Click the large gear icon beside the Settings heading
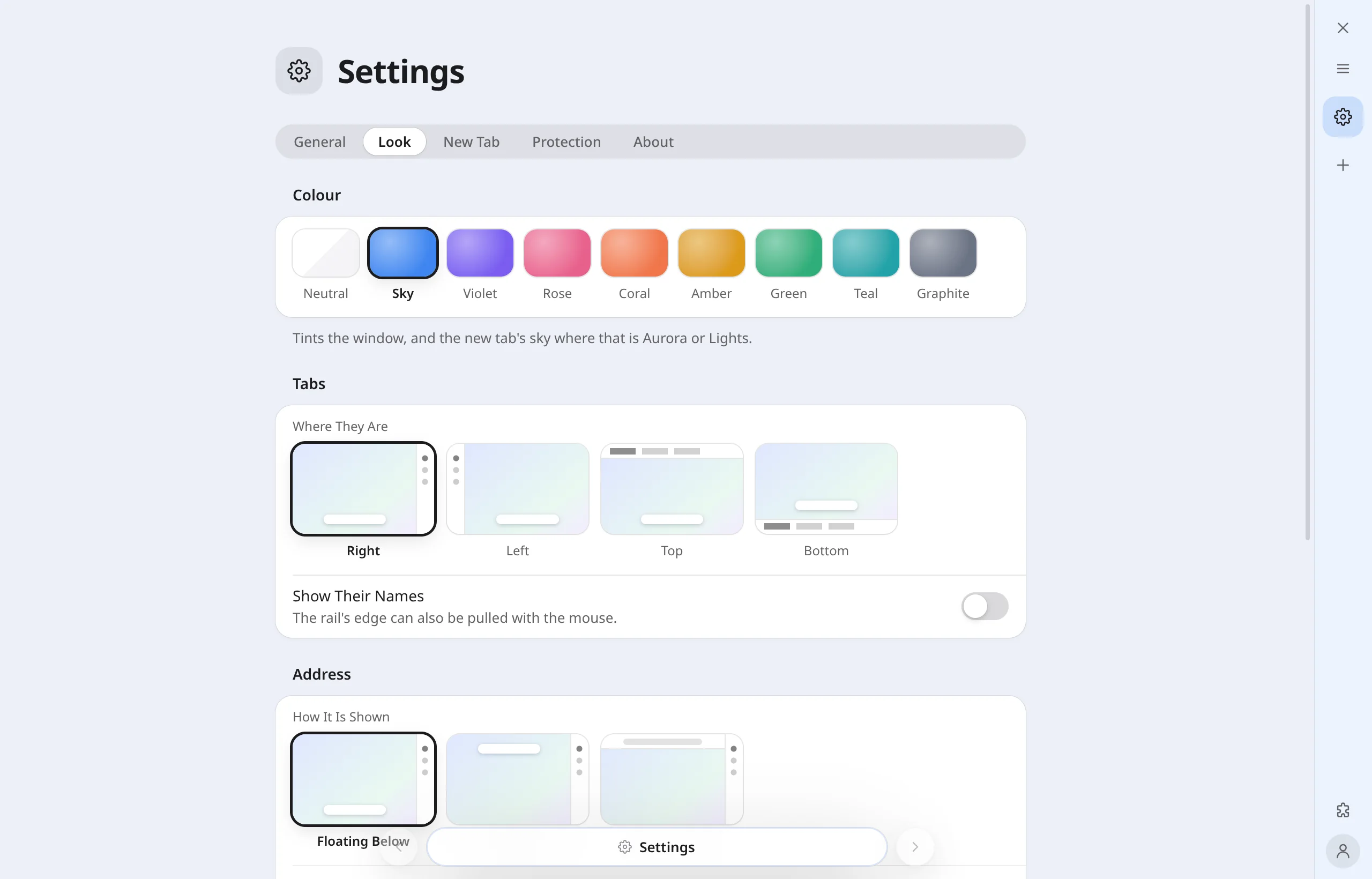The image size is (1372, 879). point(299,71)
